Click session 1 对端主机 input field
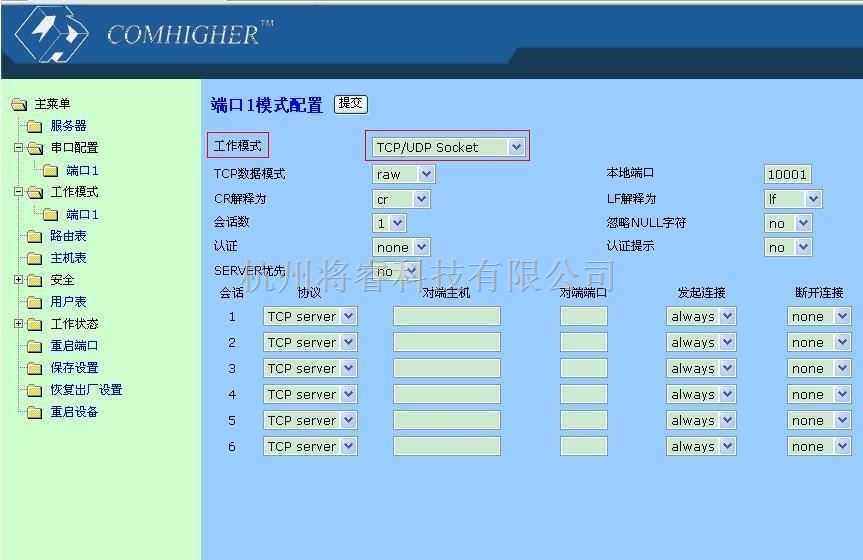 447,316
